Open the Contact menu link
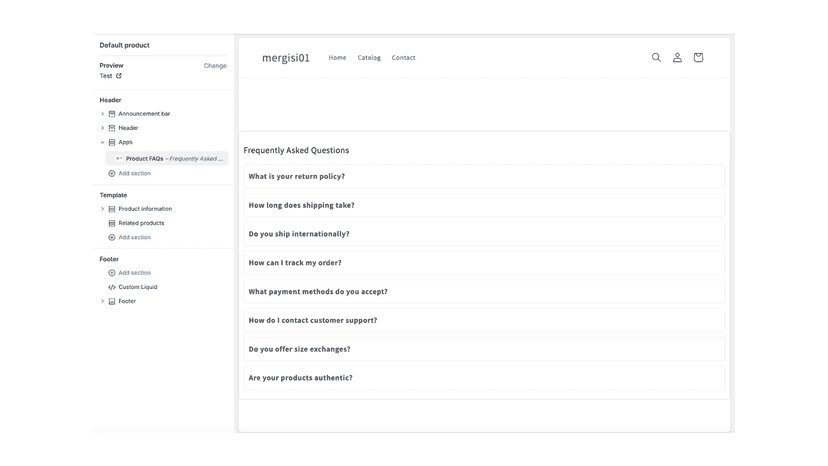 [403, 58]
